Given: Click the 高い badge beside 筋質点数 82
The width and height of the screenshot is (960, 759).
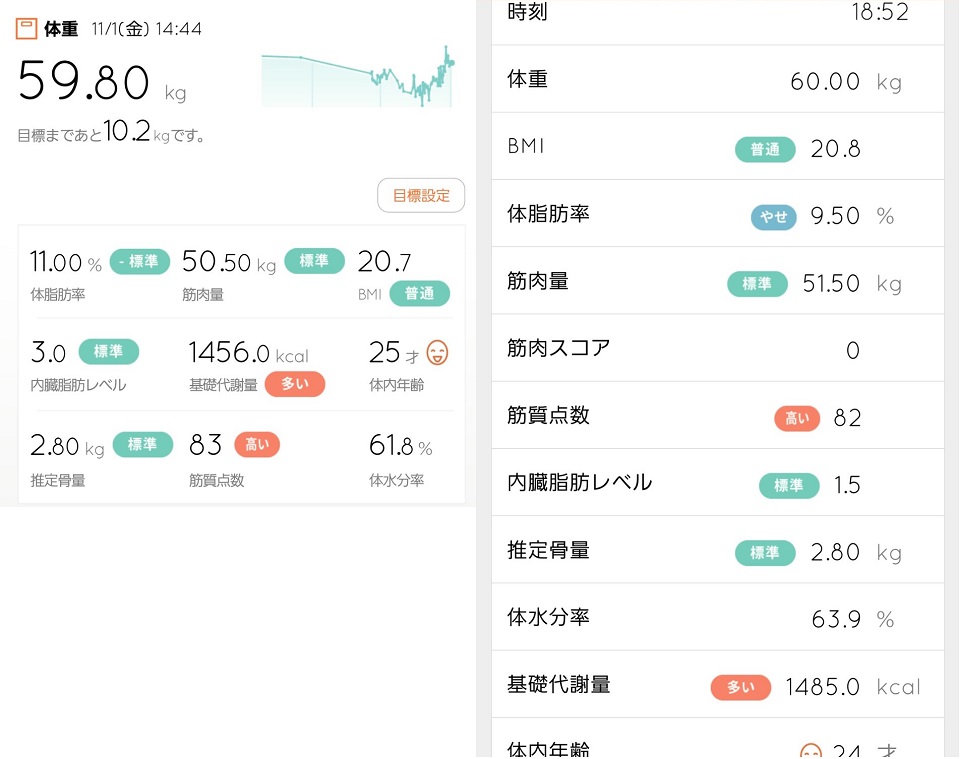Looking at the screenshot, I should click(797, 419).
